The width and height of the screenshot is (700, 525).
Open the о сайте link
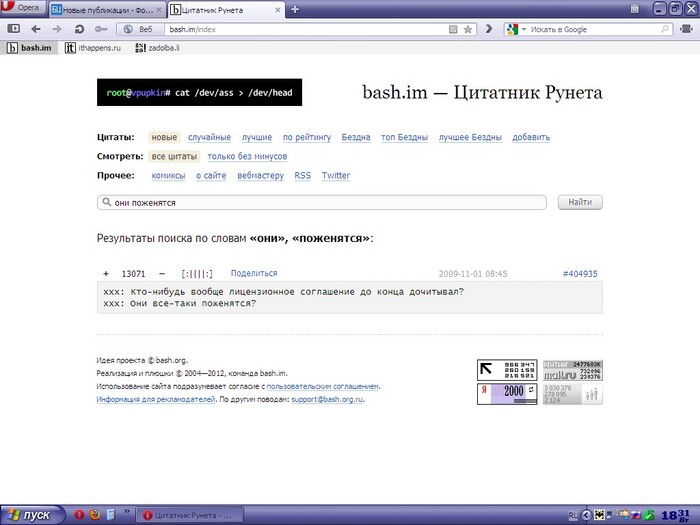click(x=211, y=175)
